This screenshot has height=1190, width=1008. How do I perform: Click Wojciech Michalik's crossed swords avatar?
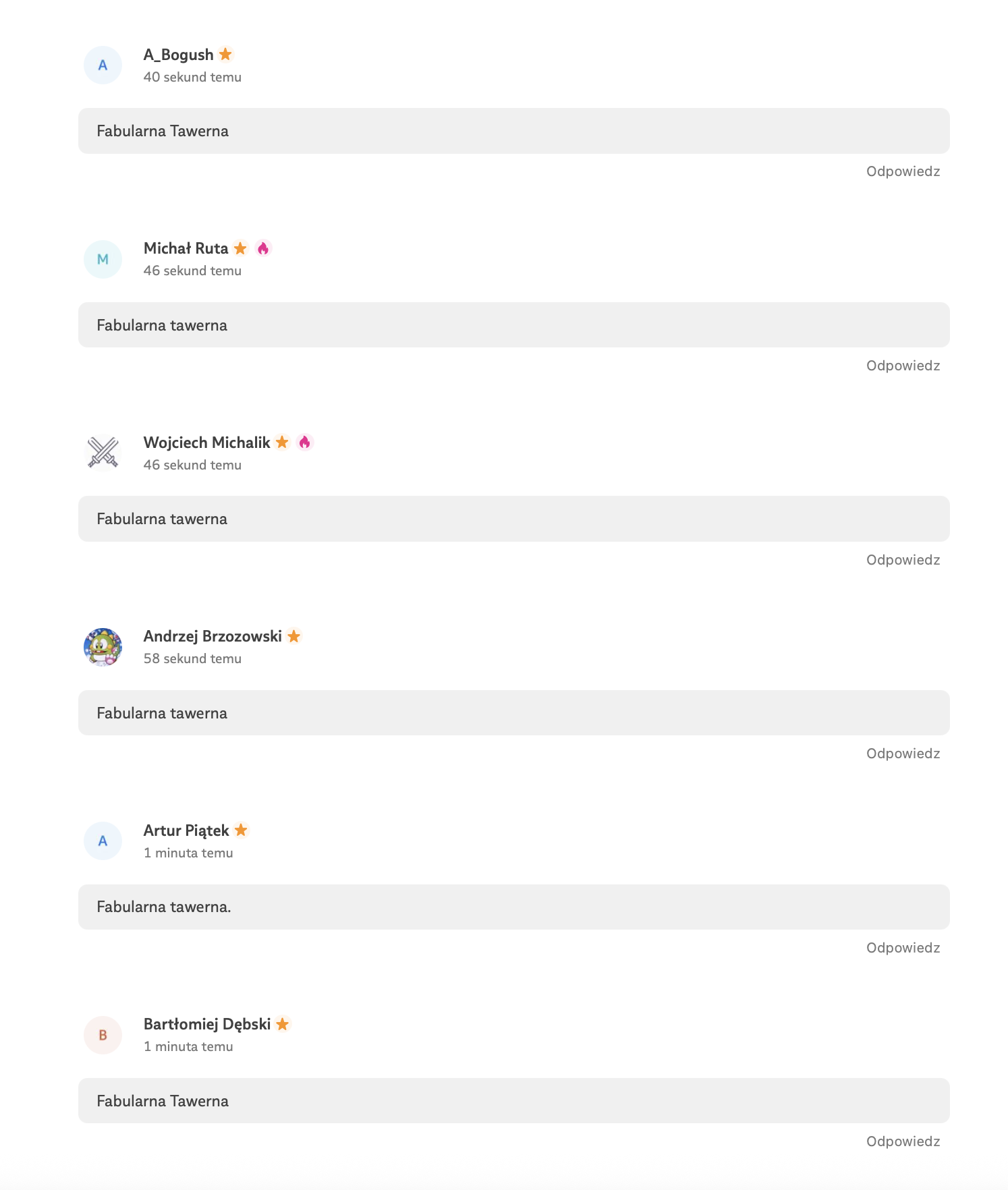pyautogui.click(x=103, y=453)
